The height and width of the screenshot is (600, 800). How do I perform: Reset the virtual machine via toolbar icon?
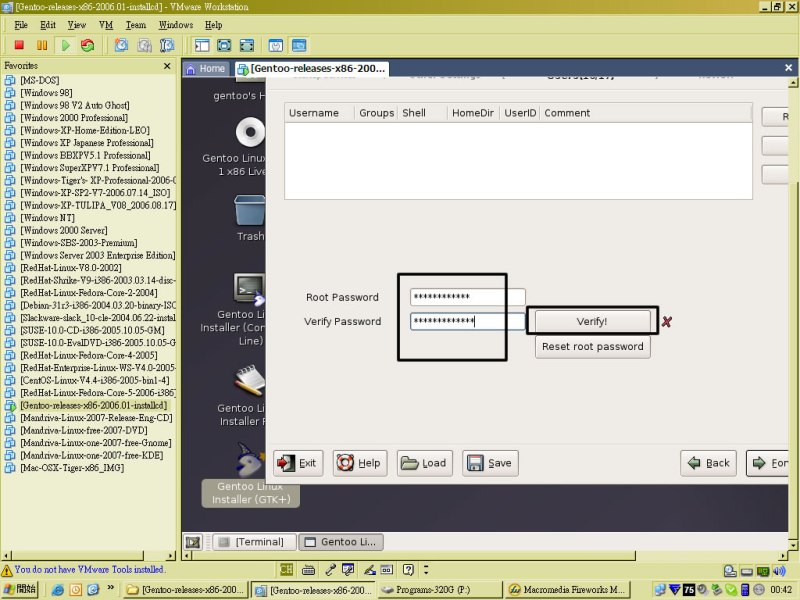point(88,45)
